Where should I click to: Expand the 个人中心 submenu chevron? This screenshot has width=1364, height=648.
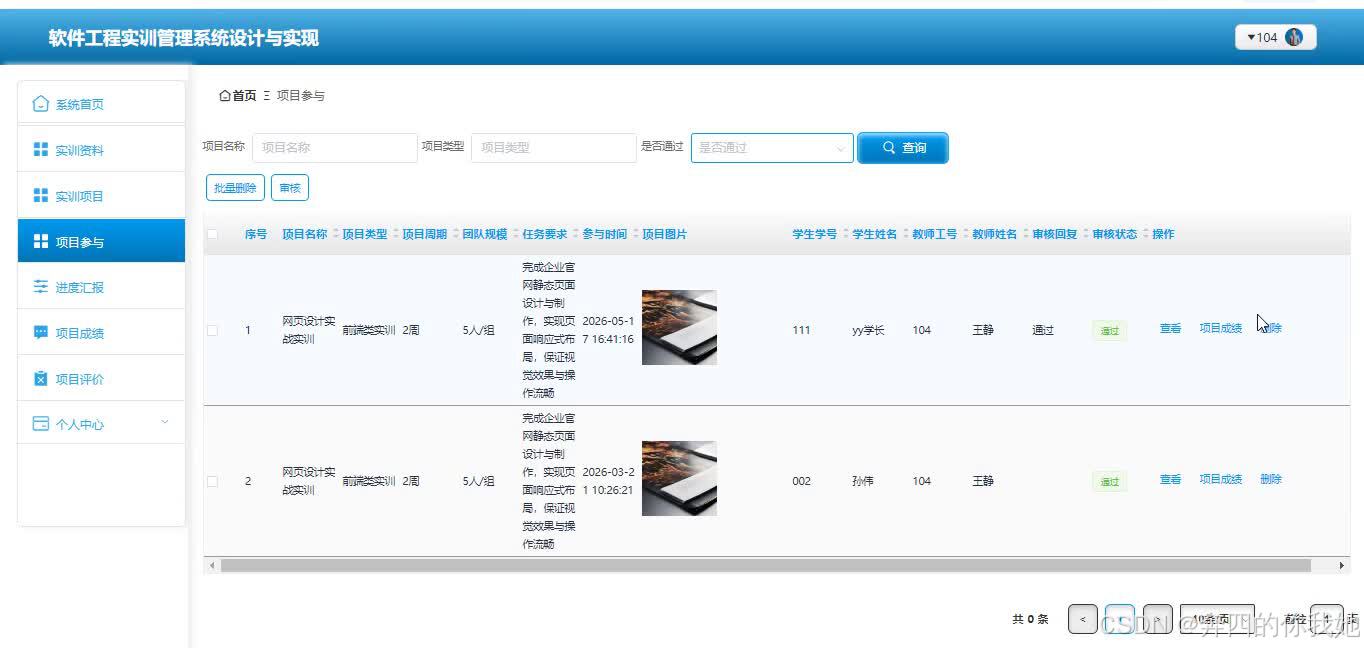coord(165,423)
